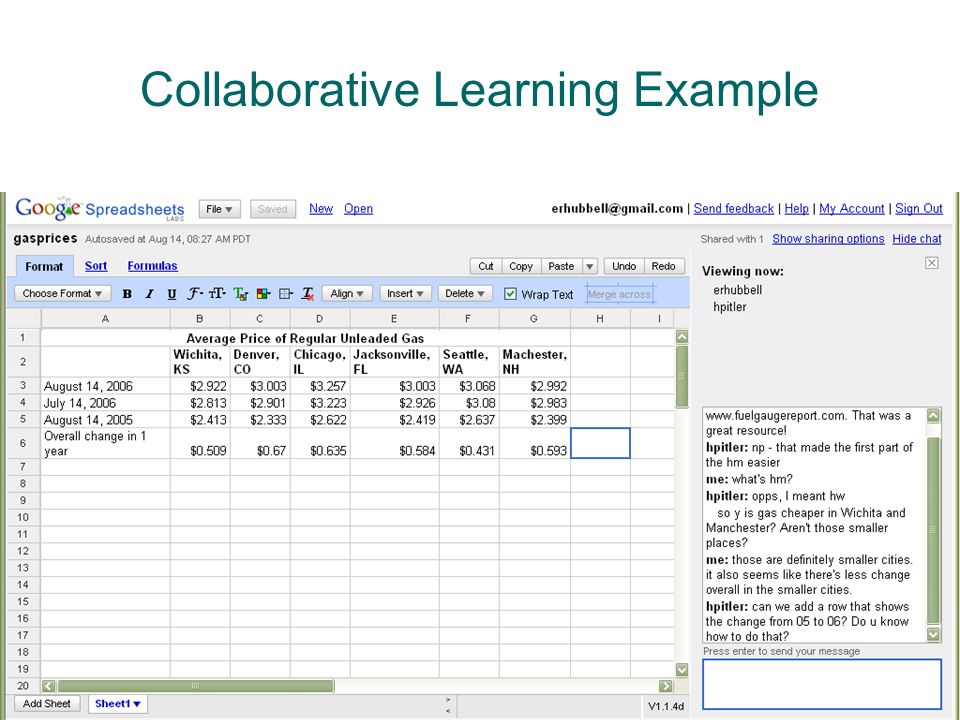Open the New spreadsheet link
Image resolution: width=960 pixels, height=720 pixels.
pos(321,209)
